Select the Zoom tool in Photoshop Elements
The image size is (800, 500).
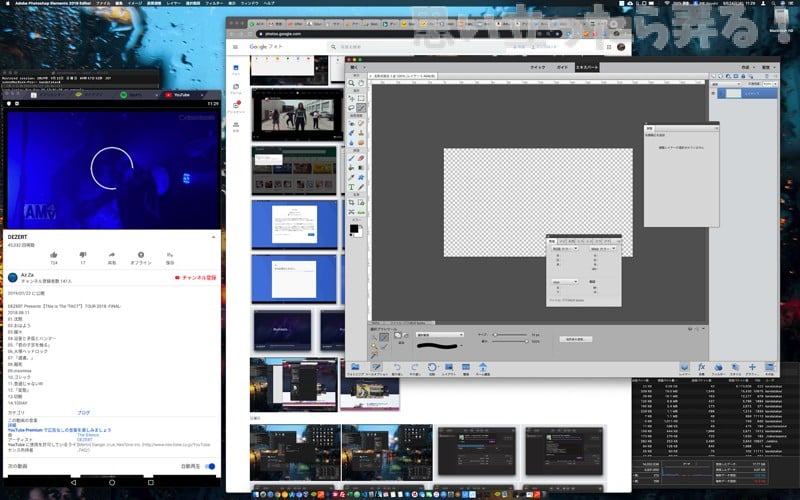tap(352, 83)
